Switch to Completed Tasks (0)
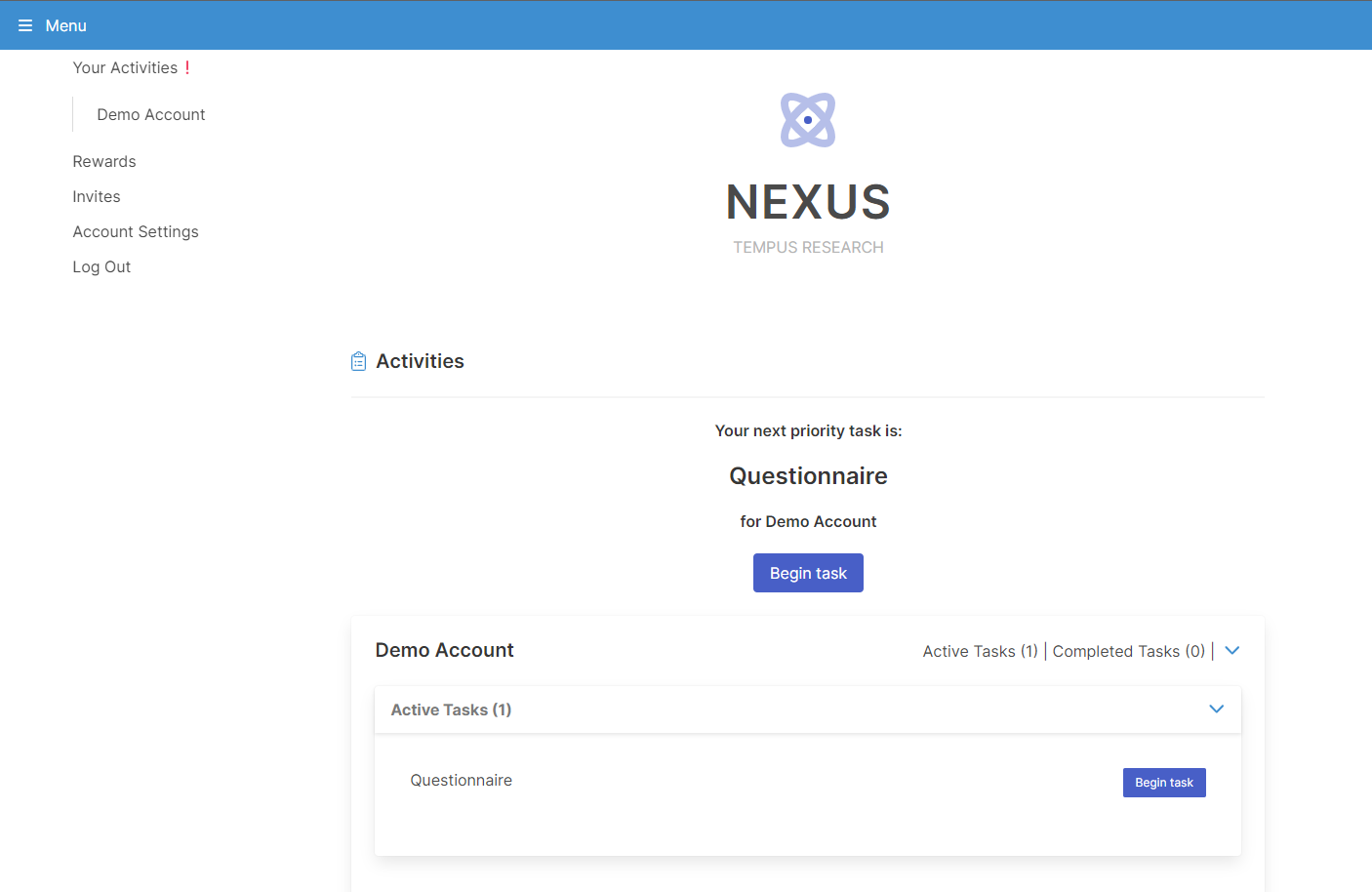1372x892 pixels. pyautogui.click(x=1128, y=651)
